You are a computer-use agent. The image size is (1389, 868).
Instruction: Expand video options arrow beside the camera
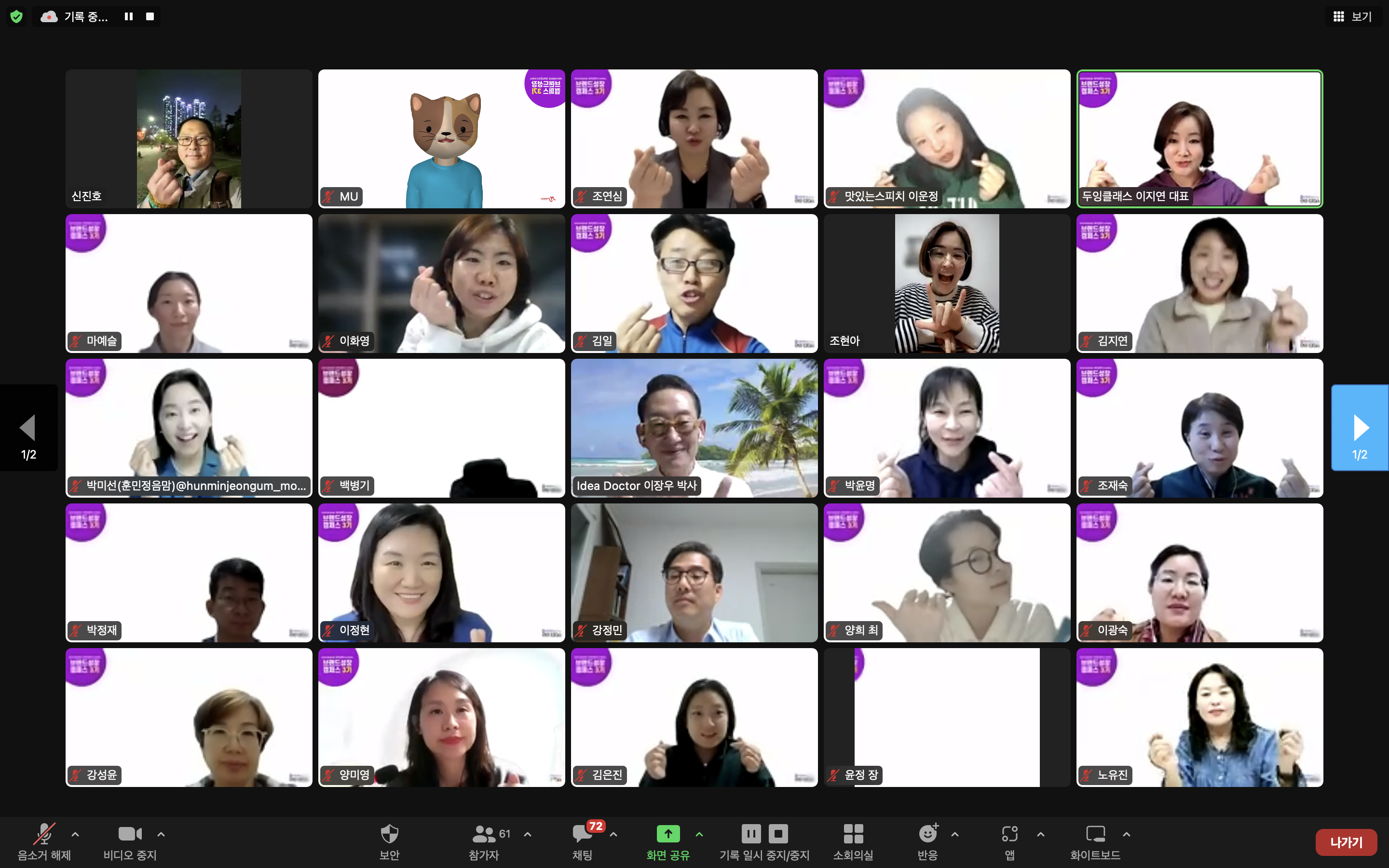point(161,834)
